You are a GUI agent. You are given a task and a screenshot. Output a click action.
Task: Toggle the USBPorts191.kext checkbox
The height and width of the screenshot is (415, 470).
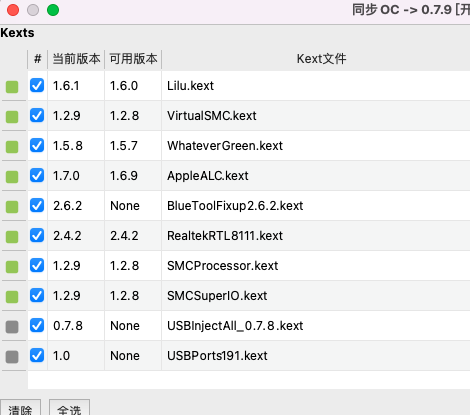coord(37,355)
